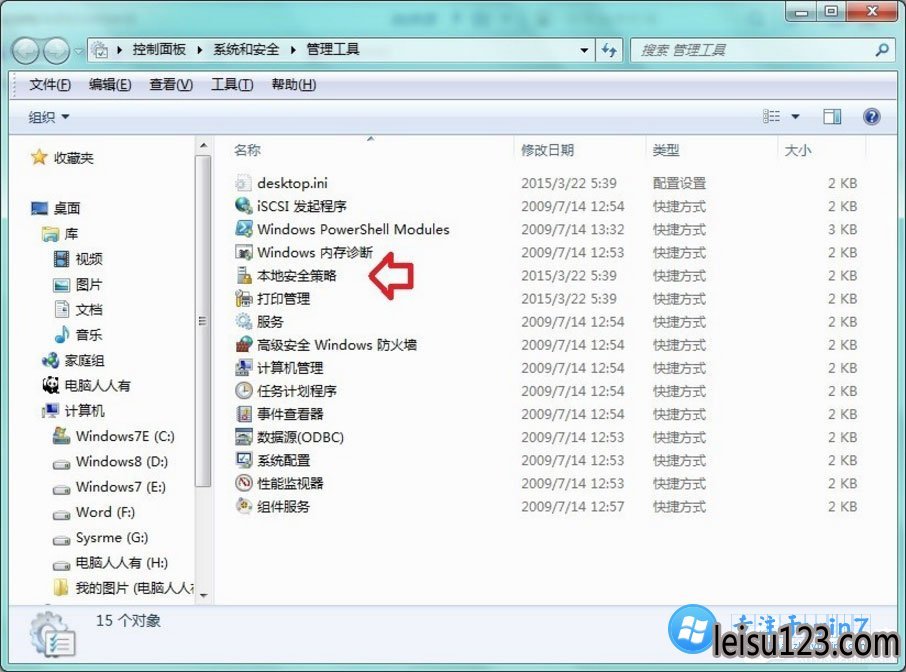
Task: Click the refresh button beside address bar
Action: [x=609, y=50]
